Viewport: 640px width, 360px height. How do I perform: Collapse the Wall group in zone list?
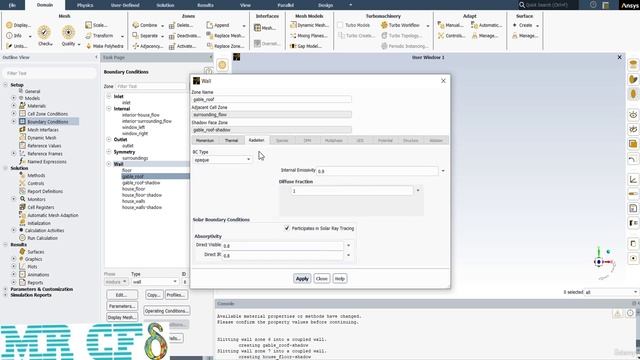tap(109, 164)
